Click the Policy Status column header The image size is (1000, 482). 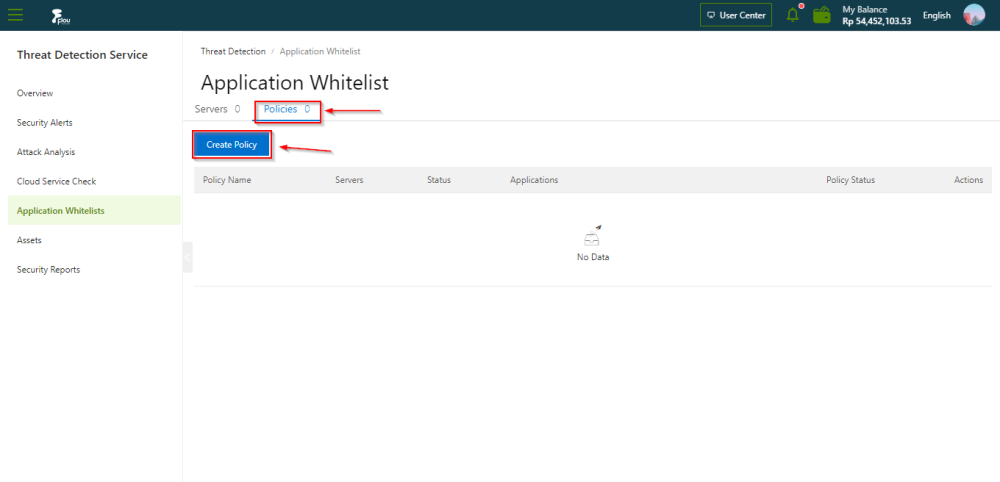coord(851,180)
